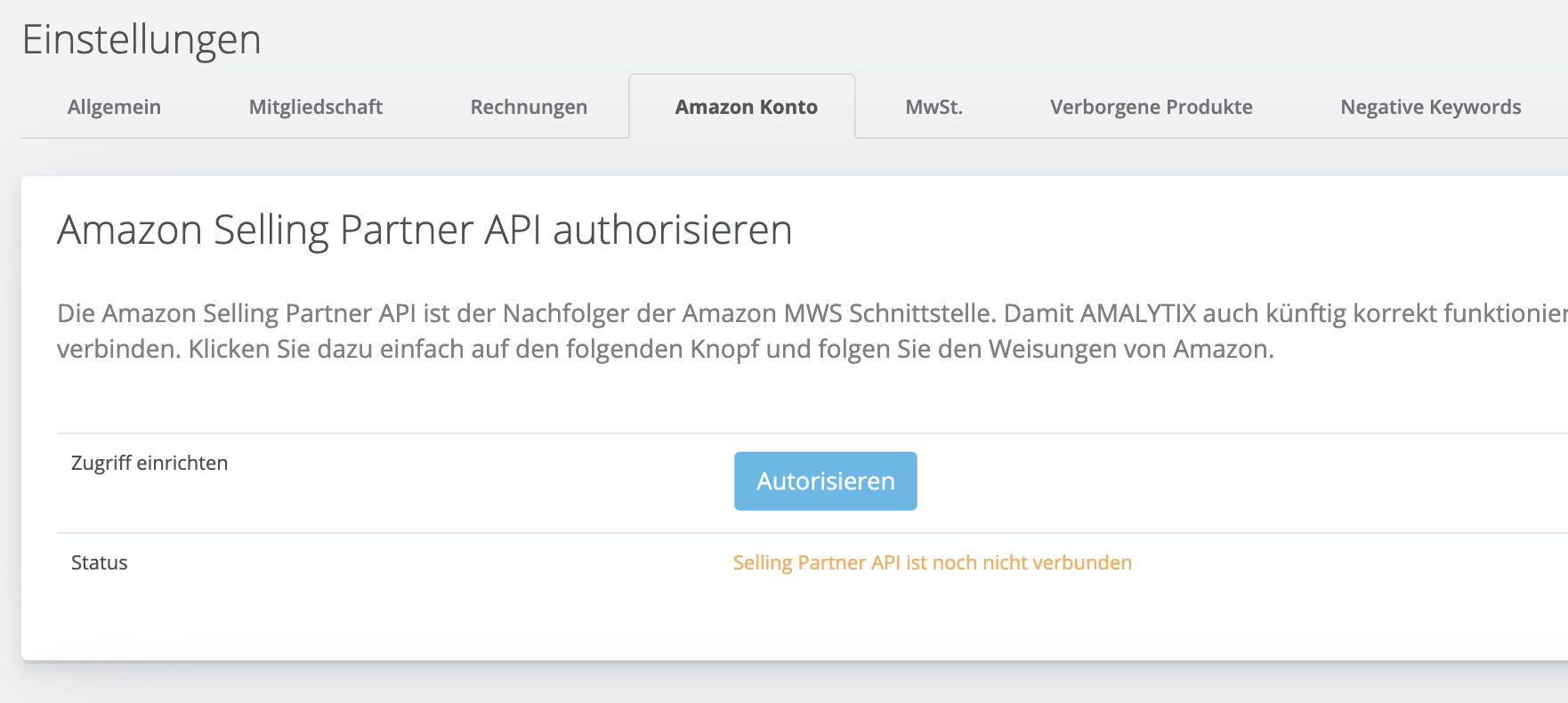Image resolution: width=1568 pixels, height=703 pixels.
Task: Click the 'Zugriff einrichten' label
Action: click(x=150, y=463)
